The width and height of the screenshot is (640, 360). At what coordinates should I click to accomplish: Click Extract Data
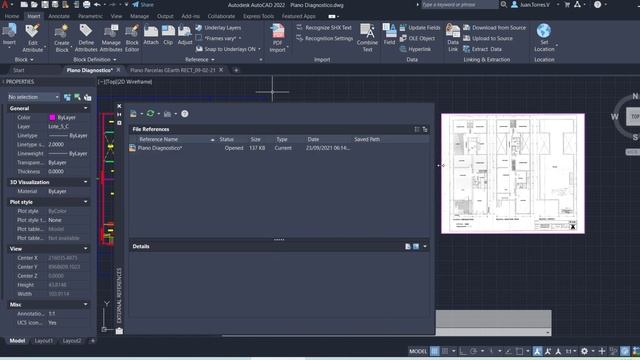click(x=482, y=49)
